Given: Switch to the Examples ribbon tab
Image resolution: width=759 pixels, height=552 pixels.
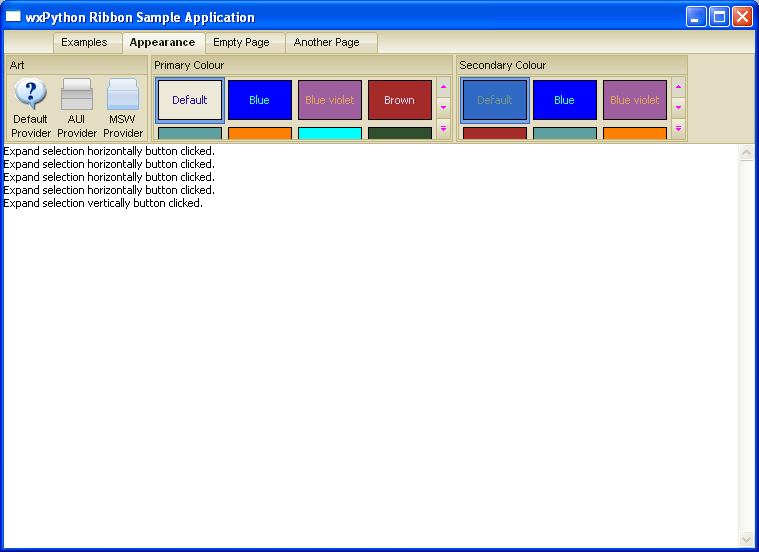Looking at the screenshot, I should point(84,43).
